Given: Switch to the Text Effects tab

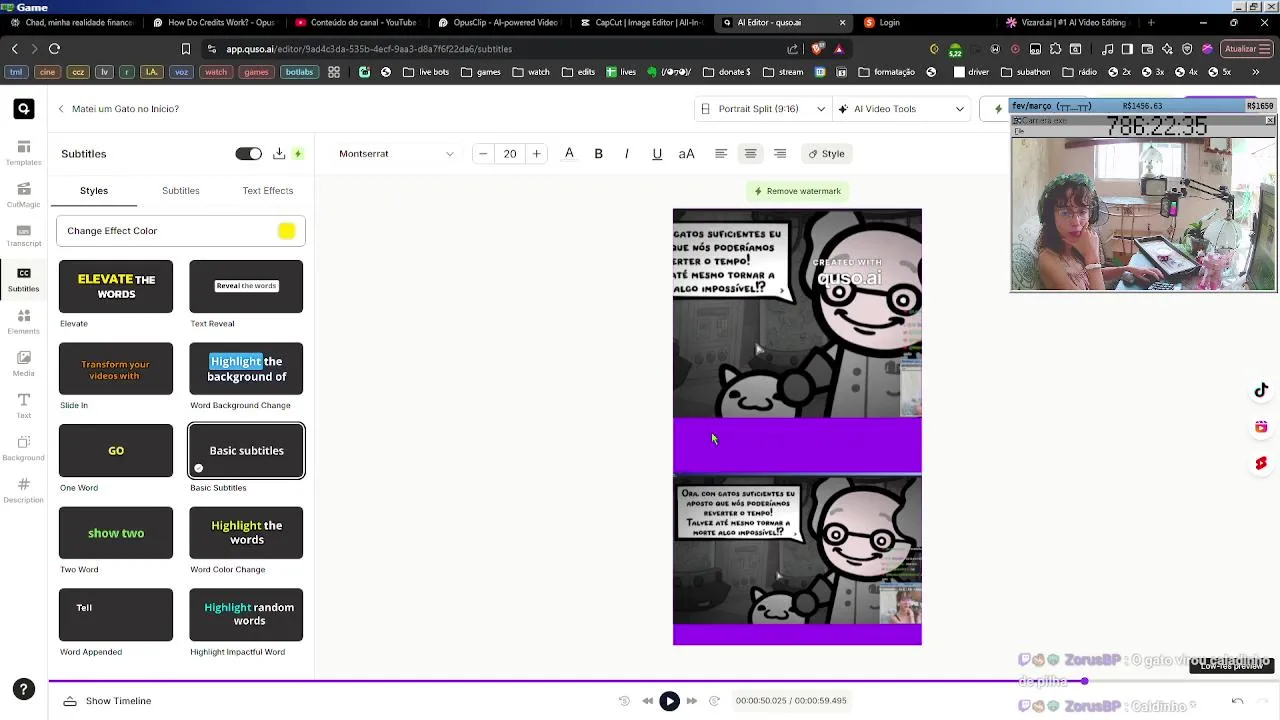Looking at the screenshot, I should 268,190.
